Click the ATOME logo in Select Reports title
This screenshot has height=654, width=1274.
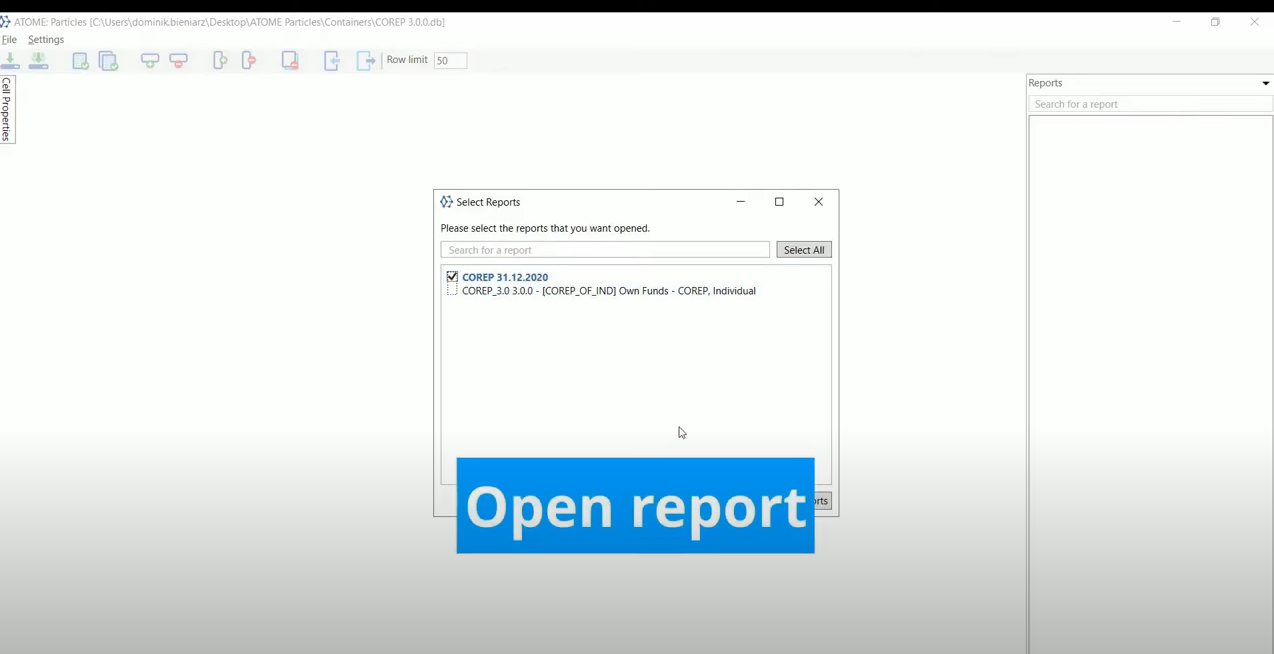[x=446, y=202]
